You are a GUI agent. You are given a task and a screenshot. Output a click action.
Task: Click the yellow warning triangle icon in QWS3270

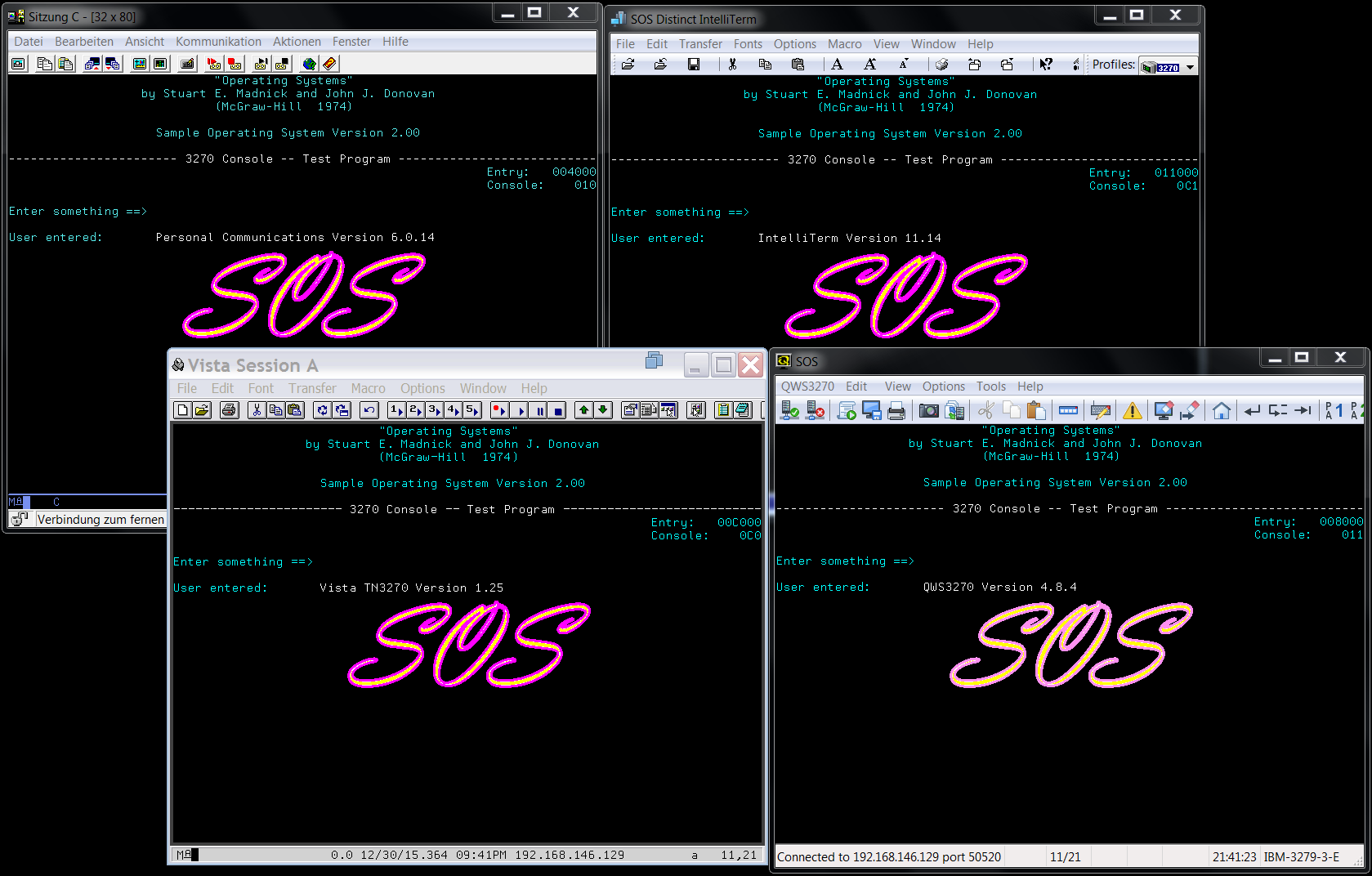[x=1132, y=410]
